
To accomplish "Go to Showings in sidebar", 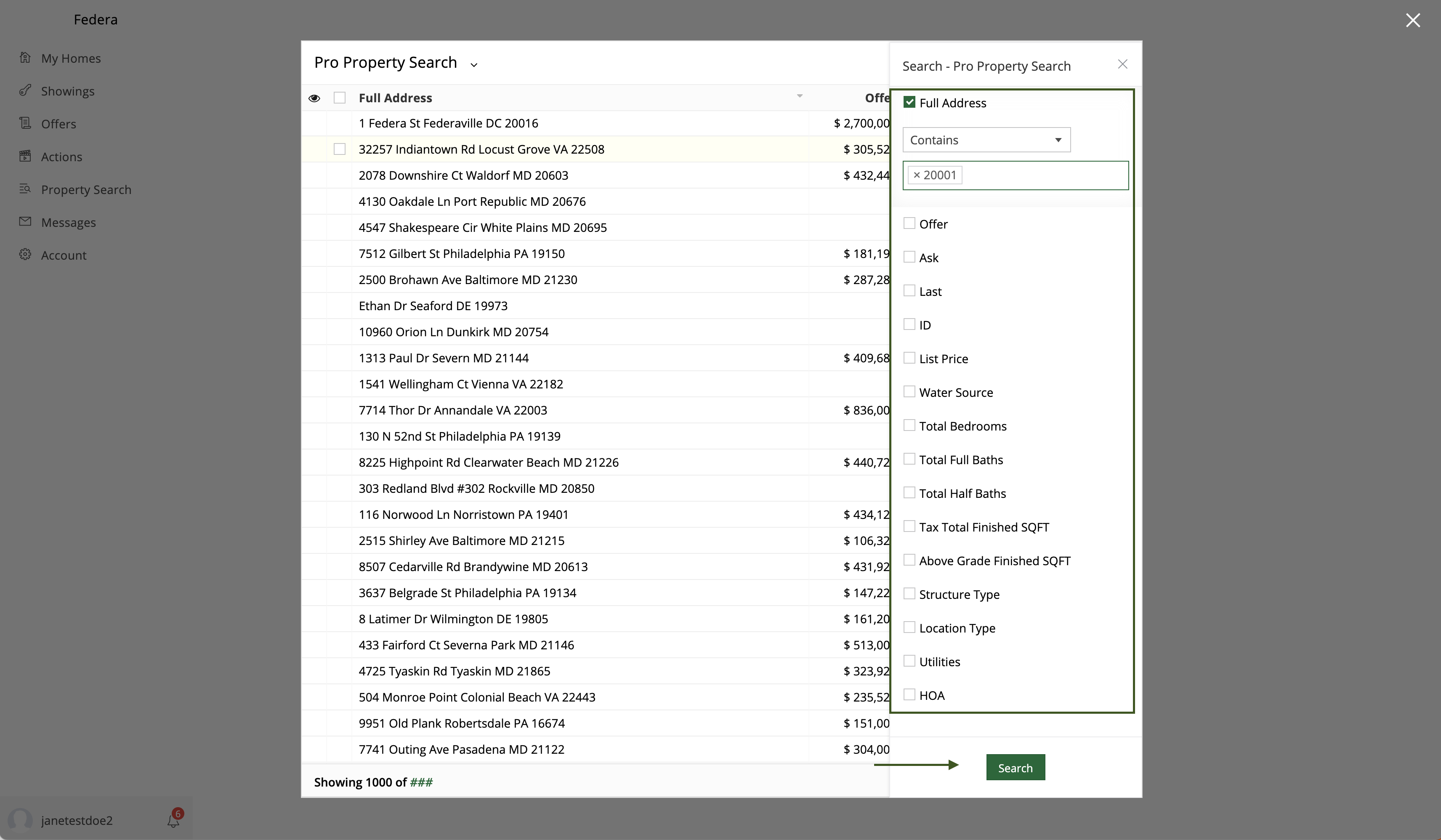I will [68, 91].
